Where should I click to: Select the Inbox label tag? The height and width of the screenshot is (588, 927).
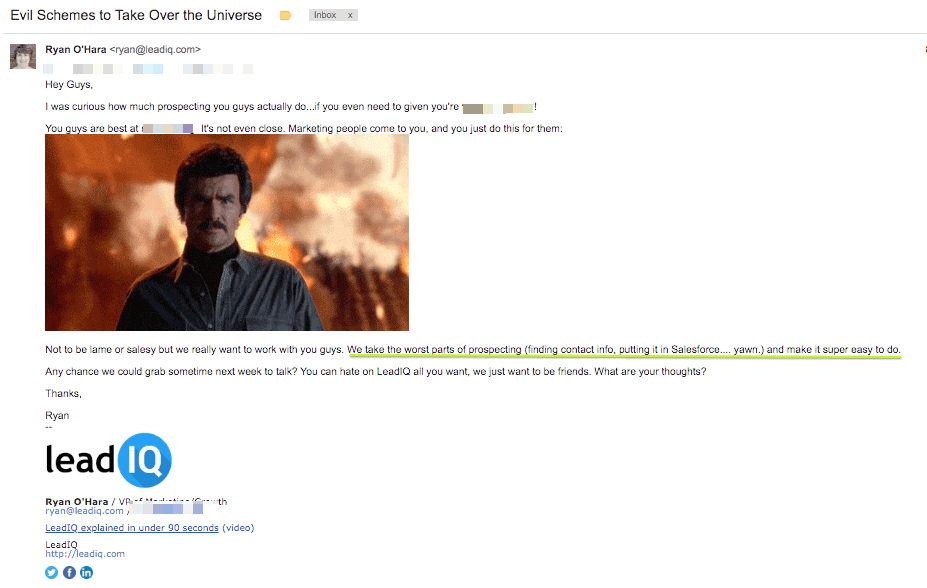[325, 16]
